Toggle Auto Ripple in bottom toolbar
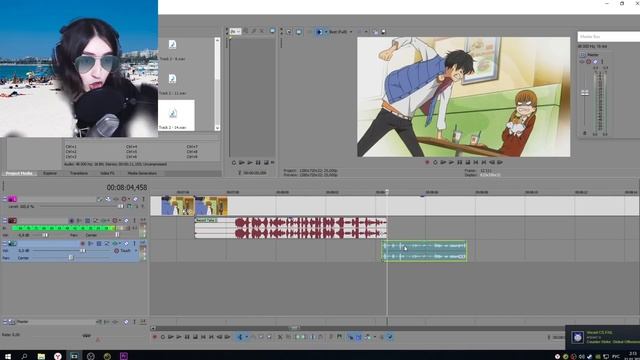This screenshot has height=360, width=640. [368, 337]
